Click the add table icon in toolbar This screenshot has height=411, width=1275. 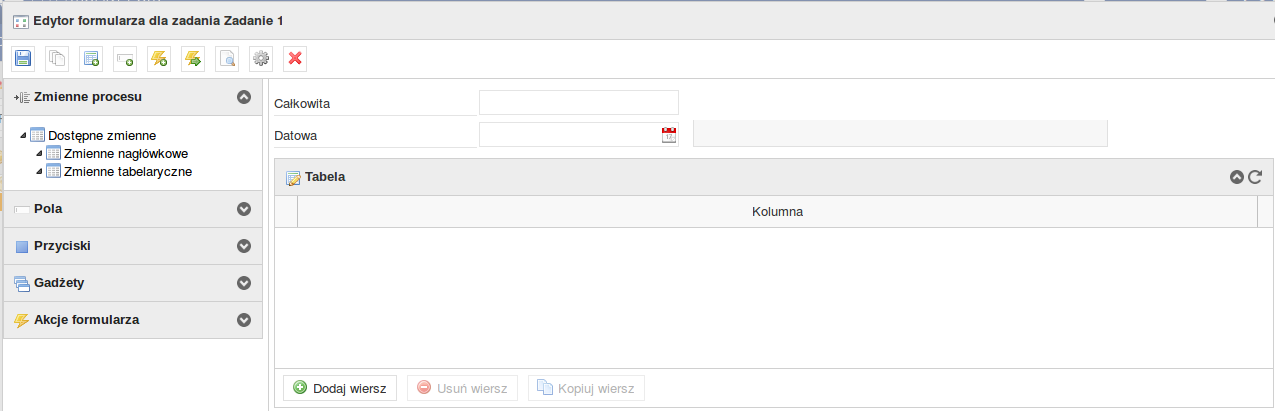click(x=91, y=59)
